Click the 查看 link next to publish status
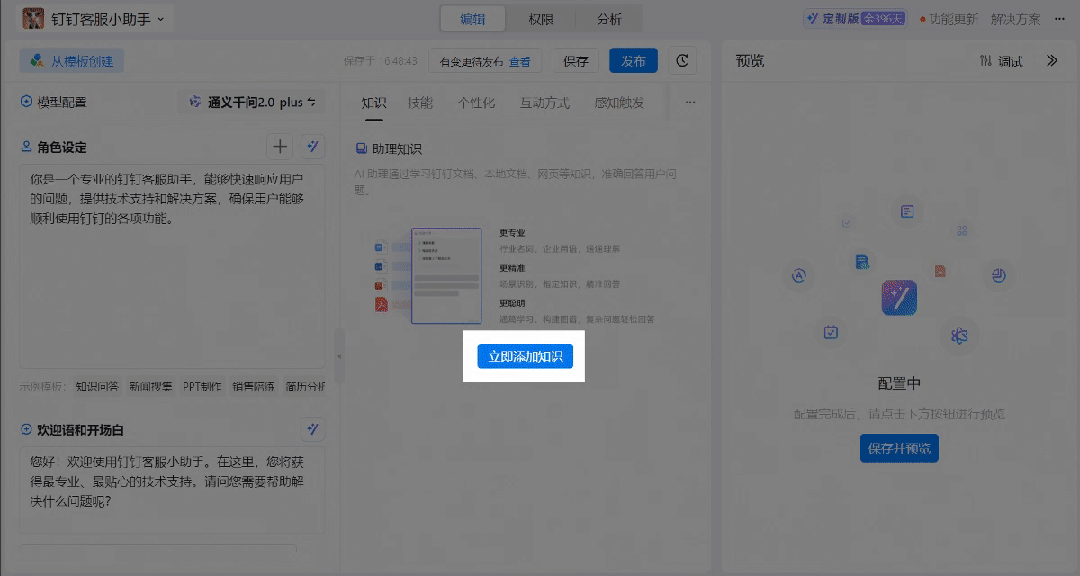This screenshot has width=1080, height=576. (519, 61)
